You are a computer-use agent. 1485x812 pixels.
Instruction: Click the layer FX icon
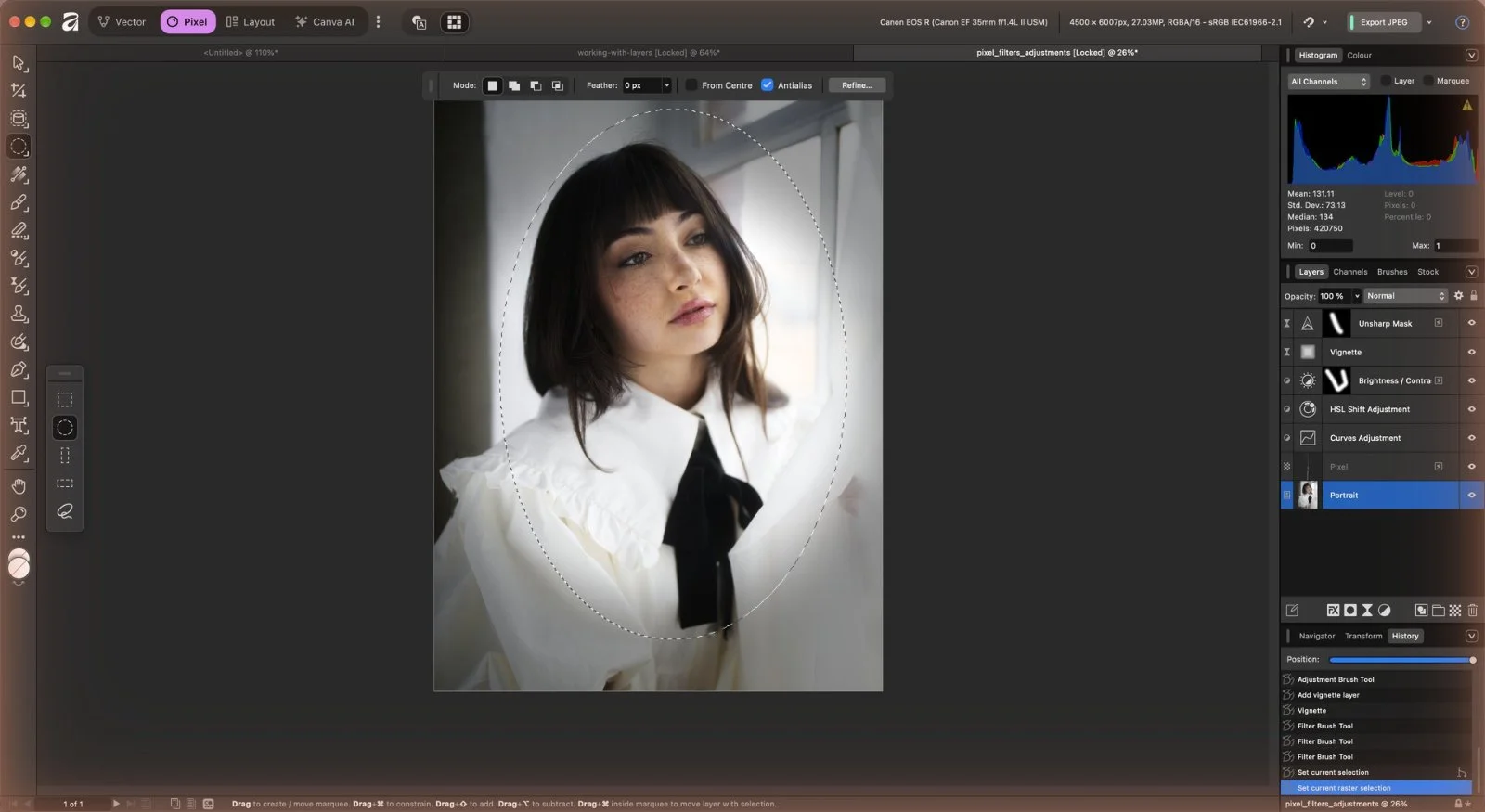tap(1333, 611)
